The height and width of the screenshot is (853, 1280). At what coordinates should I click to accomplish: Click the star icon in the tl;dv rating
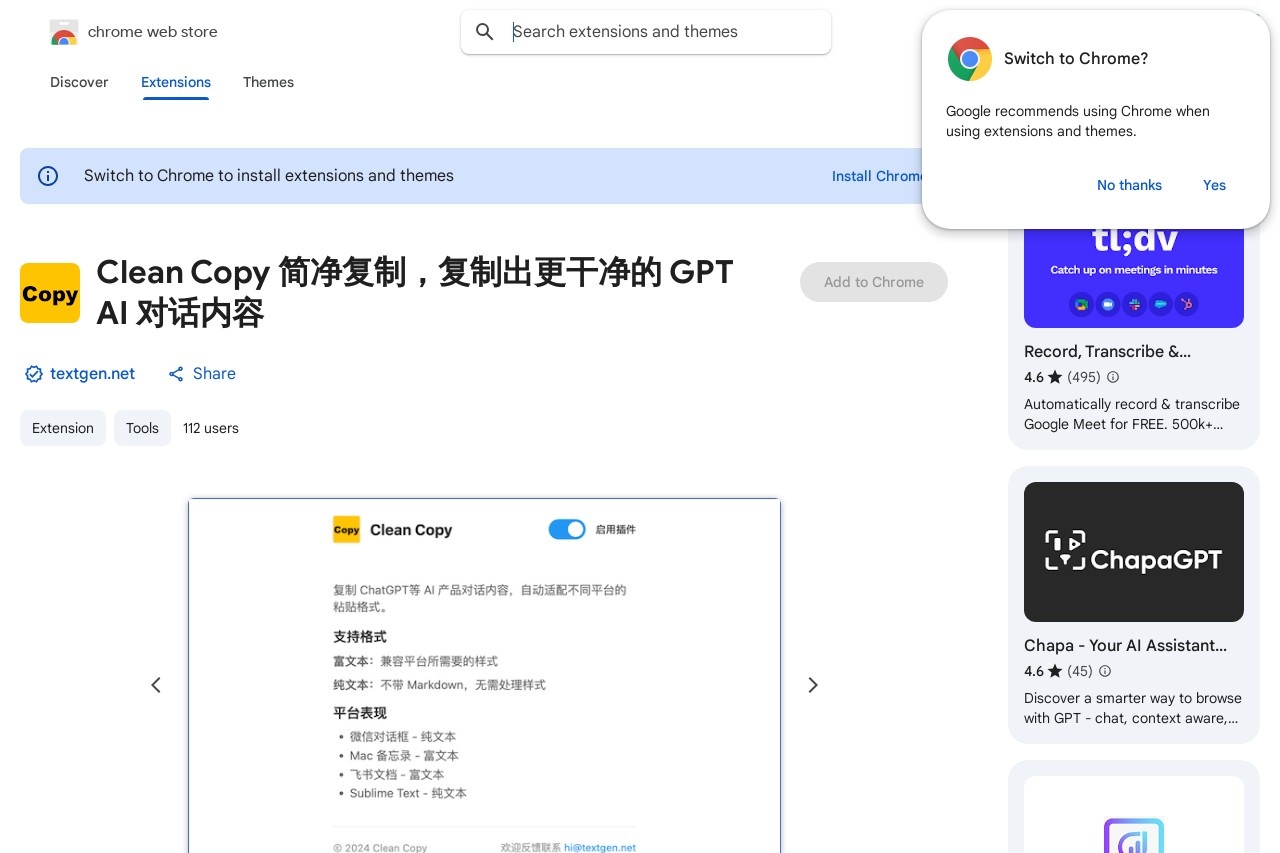pyautogui.click(x=1055, y=377)
